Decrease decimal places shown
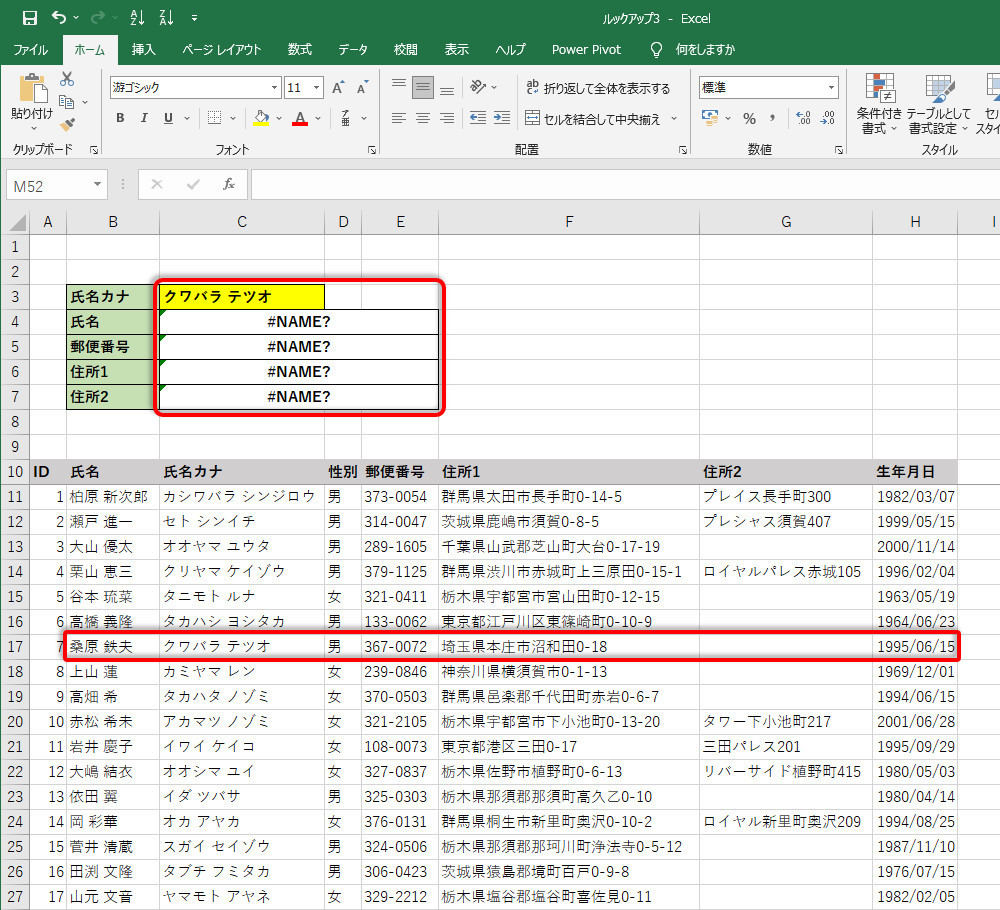The image size is (1000, 910). [827, 118]
